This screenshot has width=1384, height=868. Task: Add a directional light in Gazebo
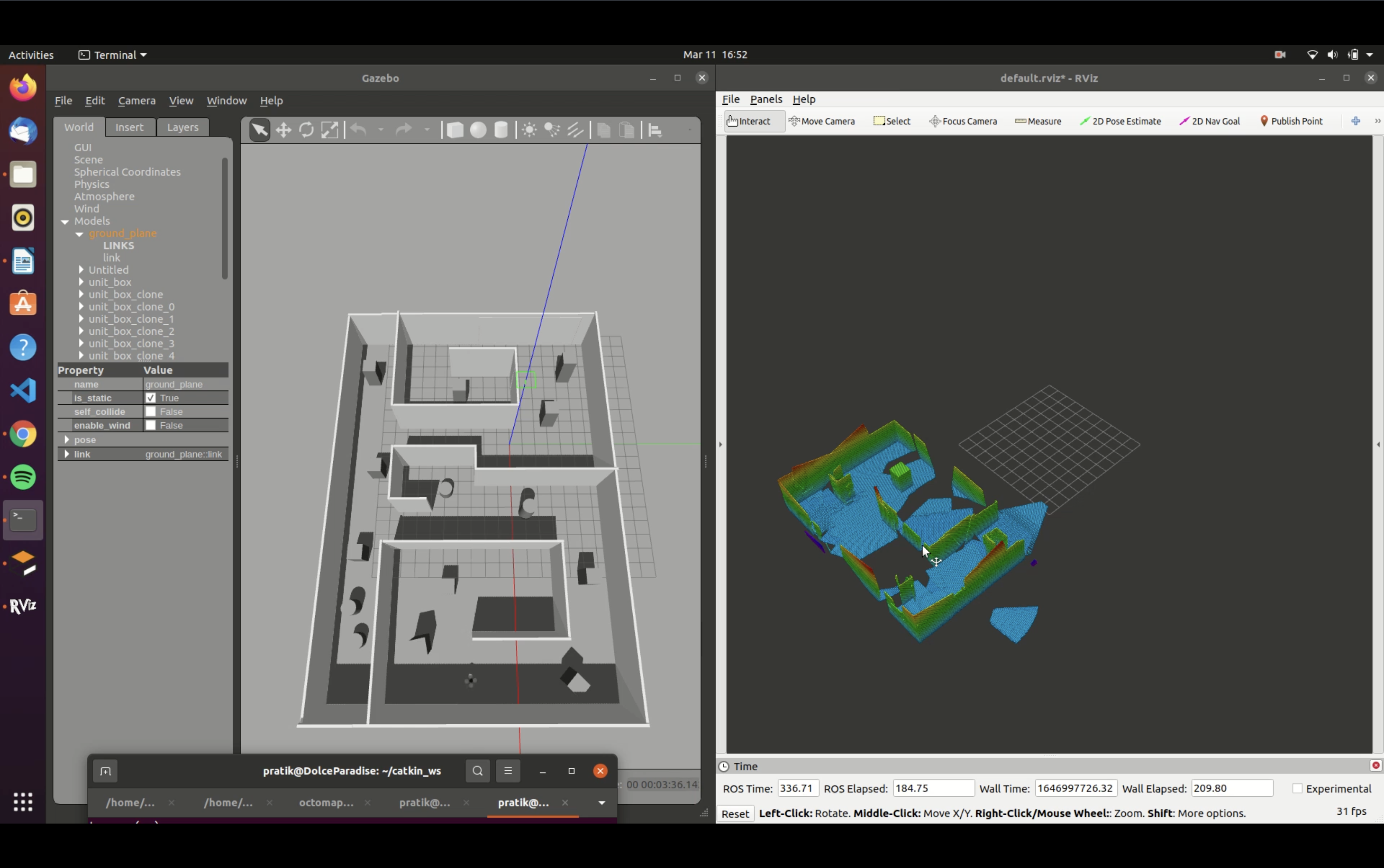pyautogui.click(x=575, y=130)
